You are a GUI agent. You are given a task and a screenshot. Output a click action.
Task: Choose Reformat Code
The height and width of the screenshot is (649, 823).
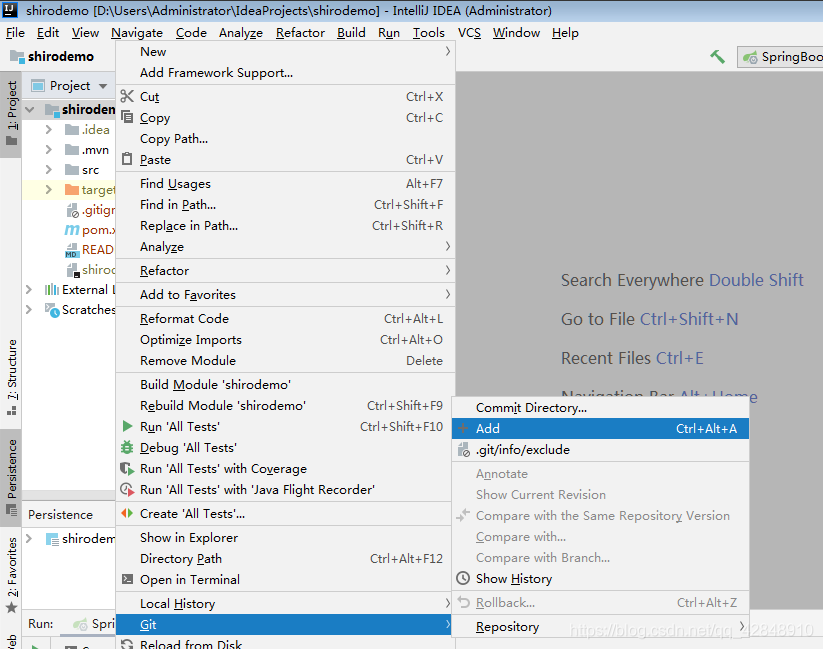coord(285,318)
